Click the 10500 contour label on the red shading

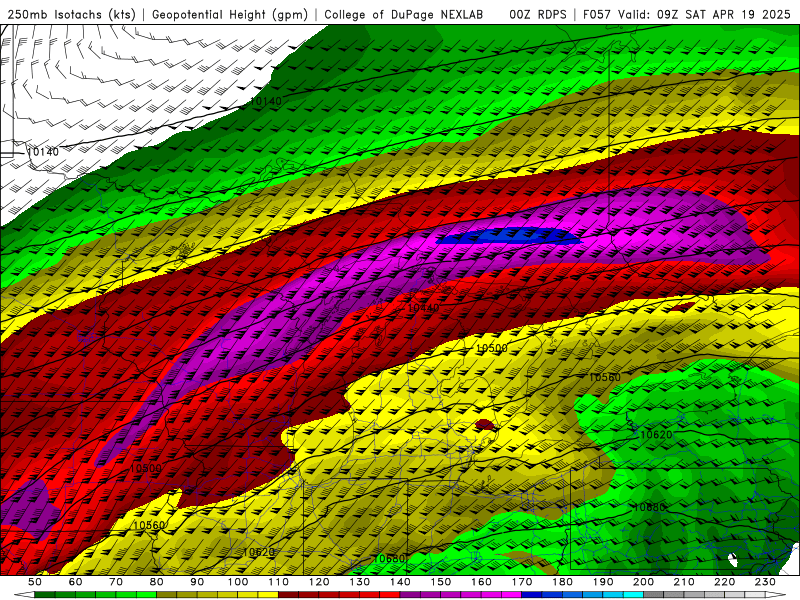[145, 468]
